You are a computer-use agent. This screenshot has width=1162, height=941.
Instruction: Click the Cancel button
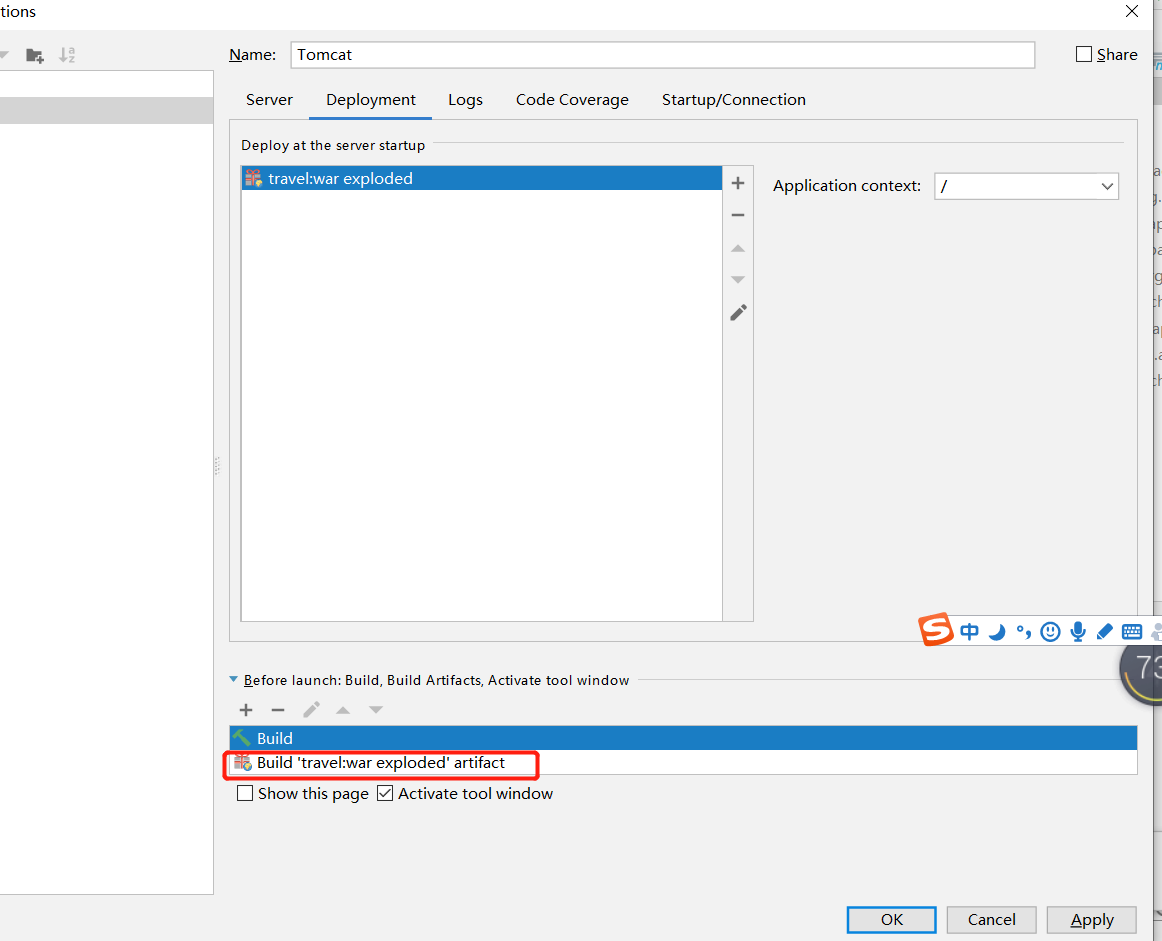pyautogui.click(x=992, y=920)
